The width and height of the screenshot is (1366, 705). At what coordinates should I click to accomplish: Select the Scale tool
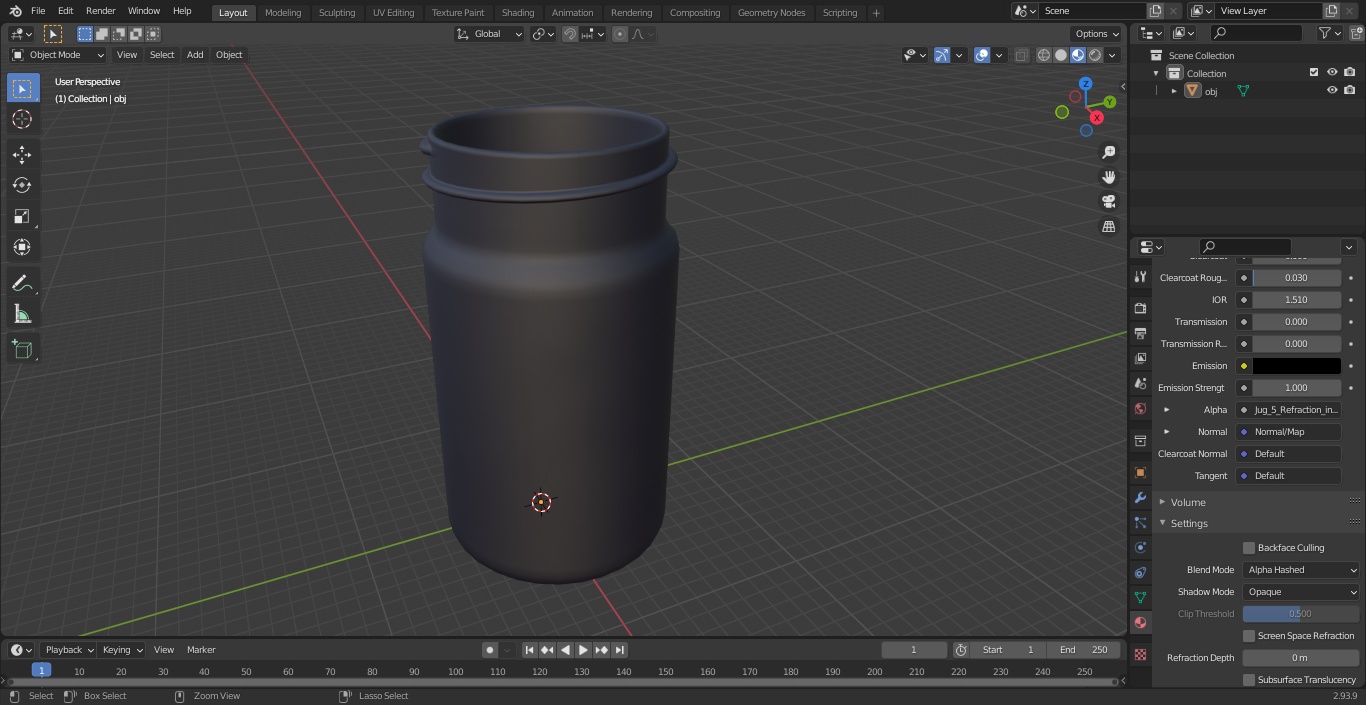[22, 216]
